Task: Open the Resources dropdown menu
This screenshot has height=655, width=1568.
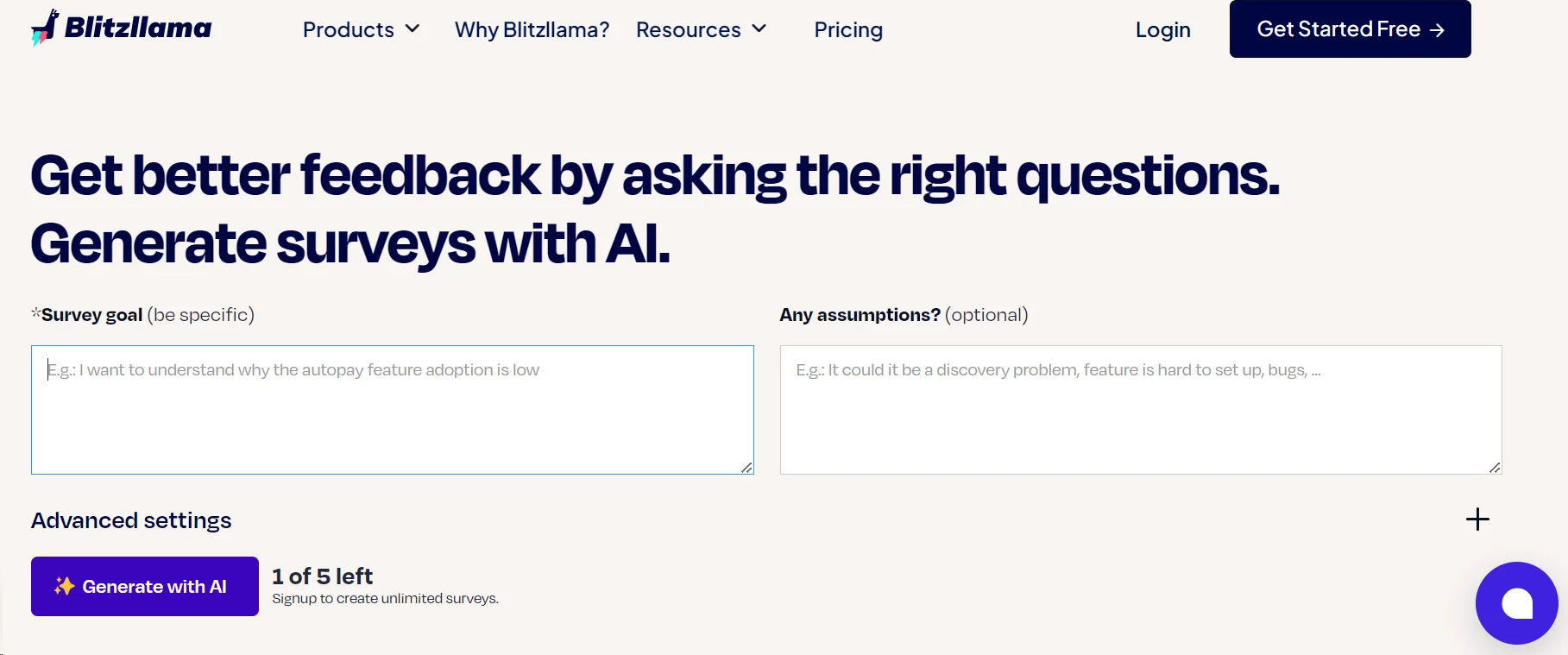Action: [689, 29]
